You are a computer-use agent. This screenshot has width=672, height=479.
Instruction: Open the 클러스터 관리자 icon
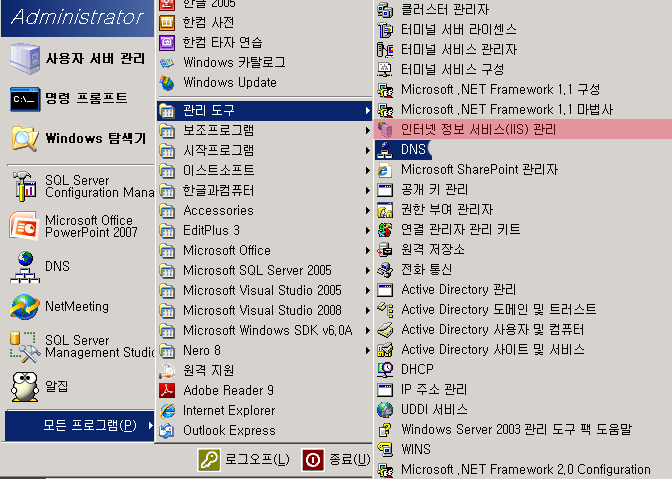[385, 9]
